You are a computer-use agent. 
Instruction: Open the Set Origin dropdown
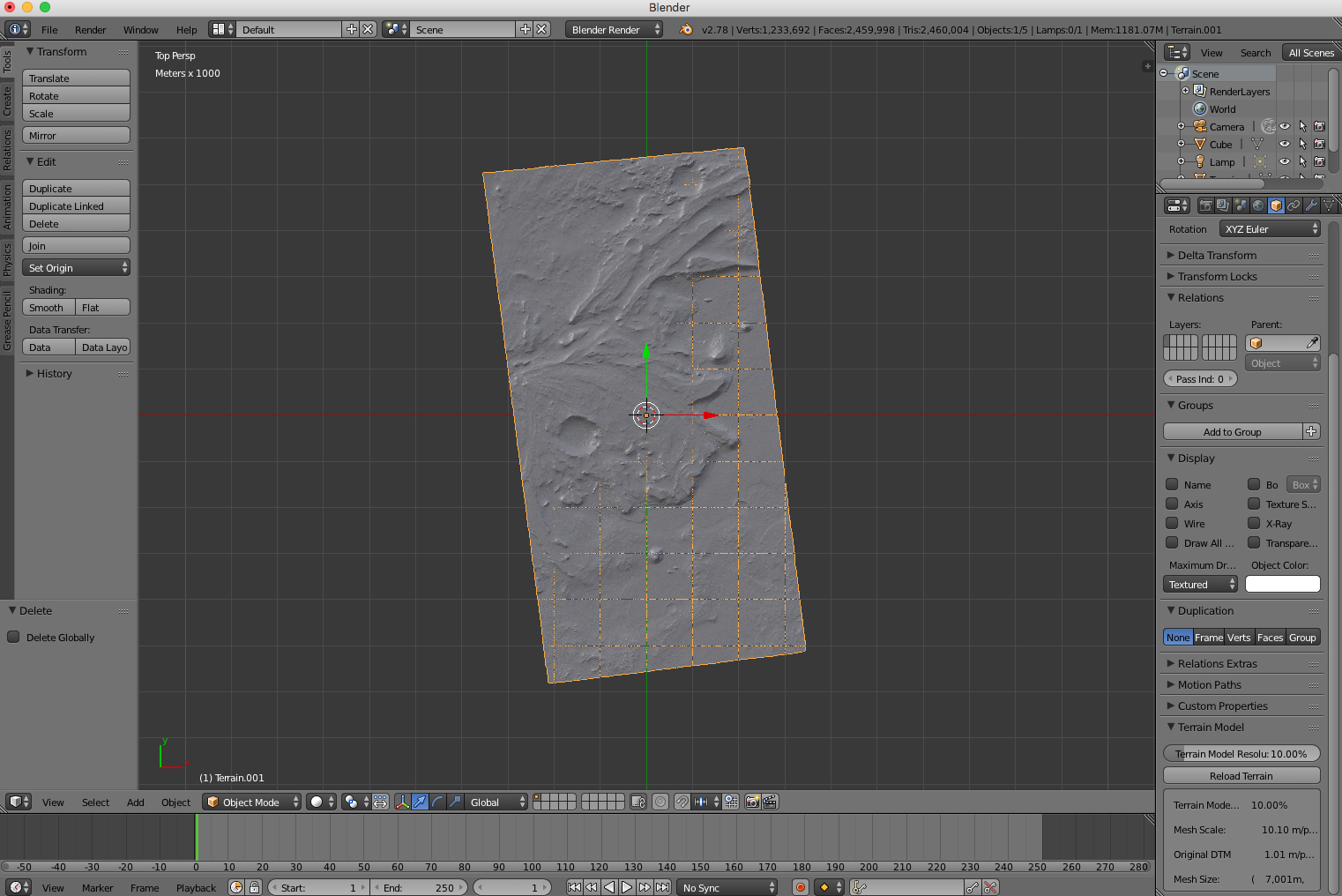point(76,267)
